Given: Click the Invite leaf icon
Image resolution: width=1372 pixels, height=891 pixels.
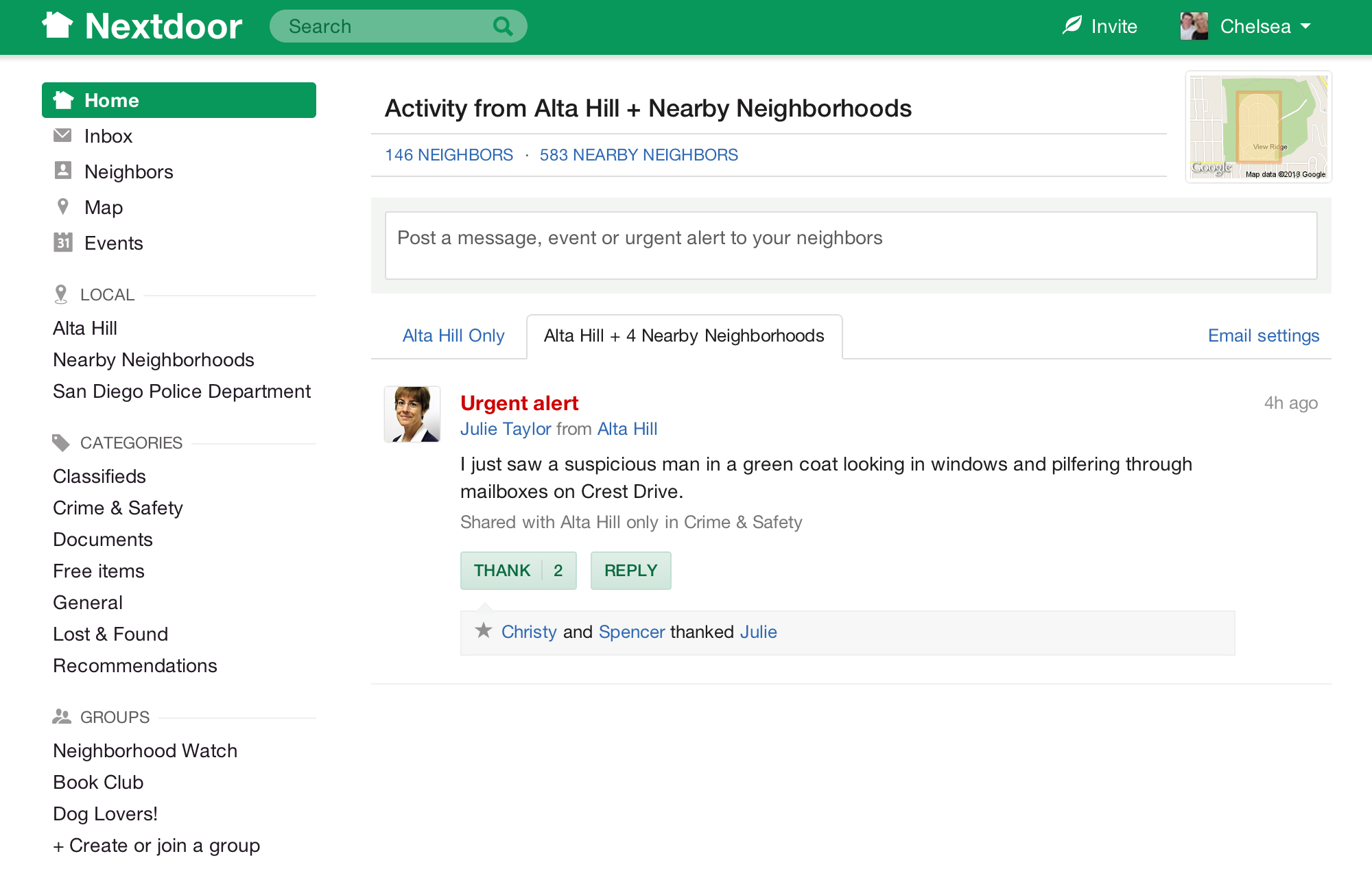Looking at the screenshot, I should pyautogui.click(x=1072, y=25).
